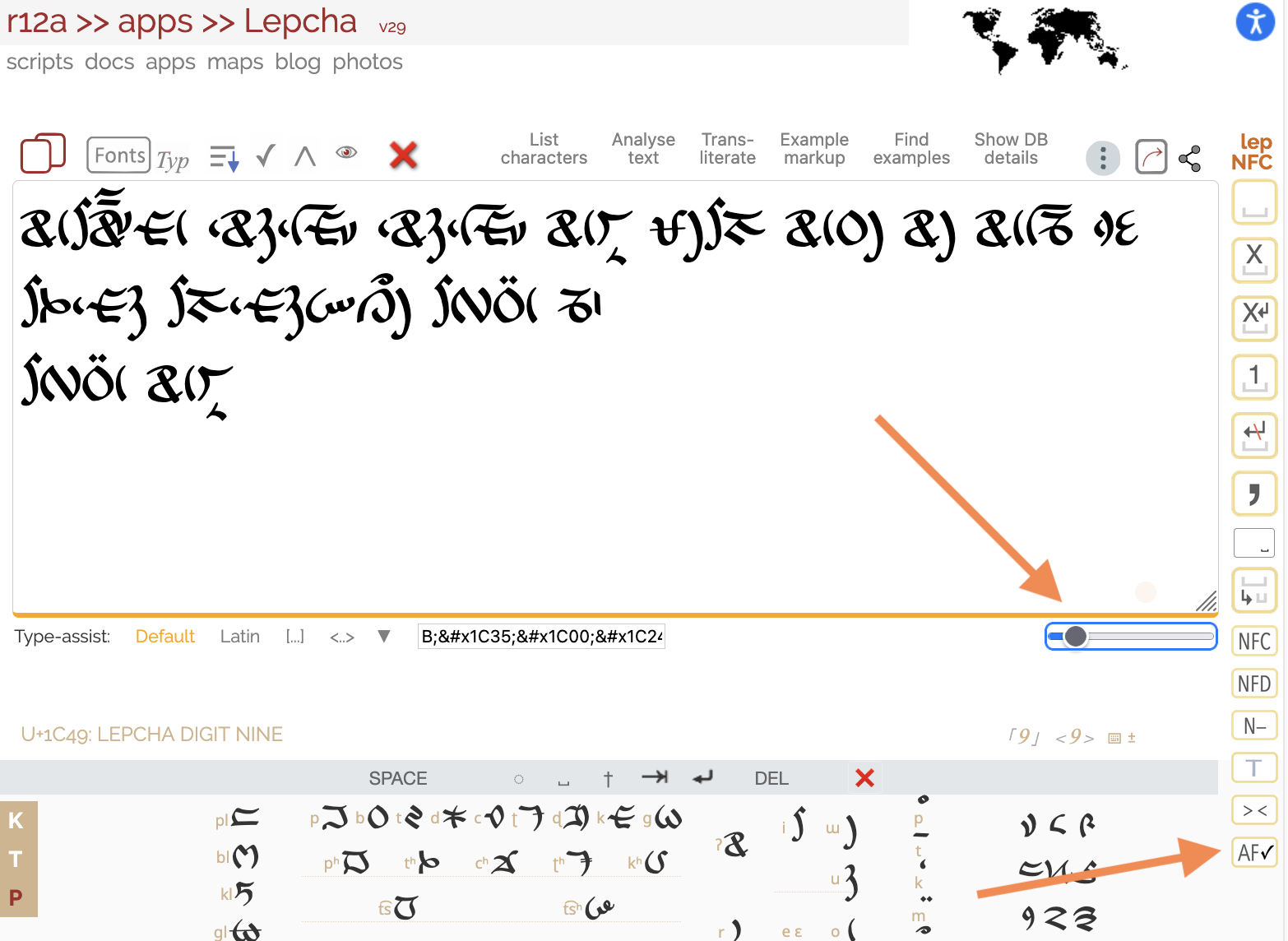Toggle the AF✓ autofocus button
The height and width of the screenshot is (941, 1288).
[1254, 853]
